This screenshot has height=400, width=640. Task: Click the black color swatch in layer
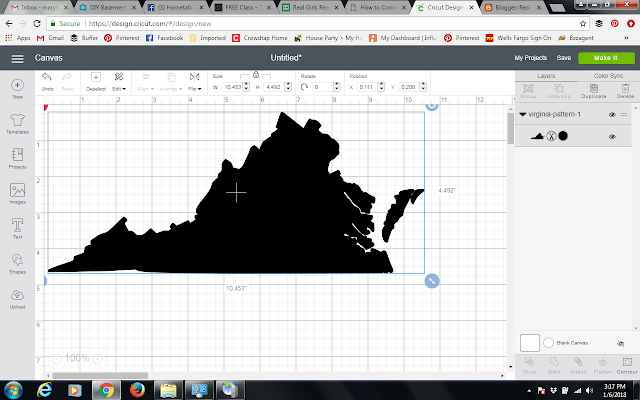(x=563, y=136)
